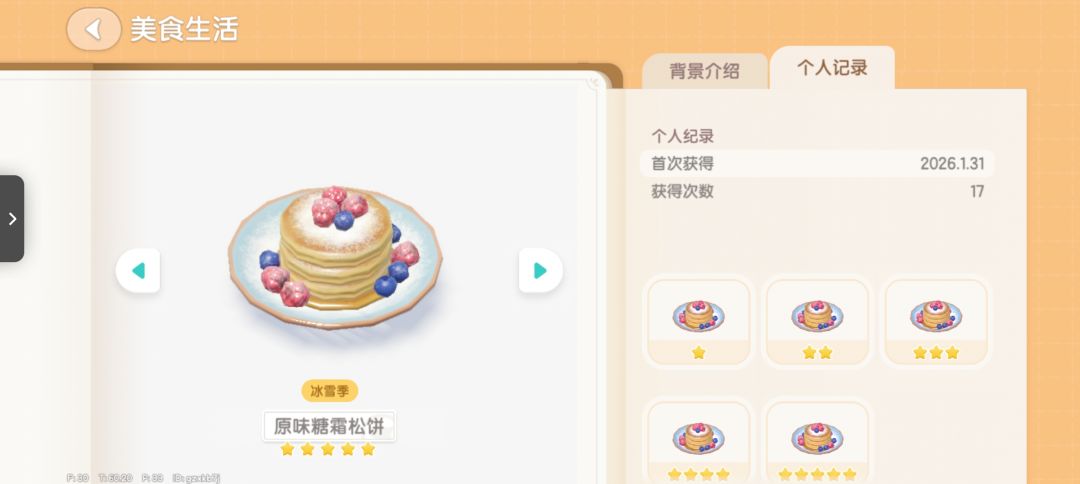
Task: Show next dish with right teal arrow
Action: point(540,271)
